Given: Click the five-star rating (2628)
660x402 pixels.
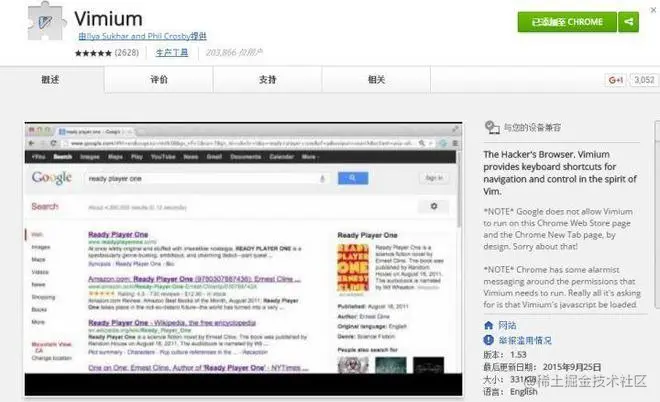Looking at the screenshot, I should 106,53.
